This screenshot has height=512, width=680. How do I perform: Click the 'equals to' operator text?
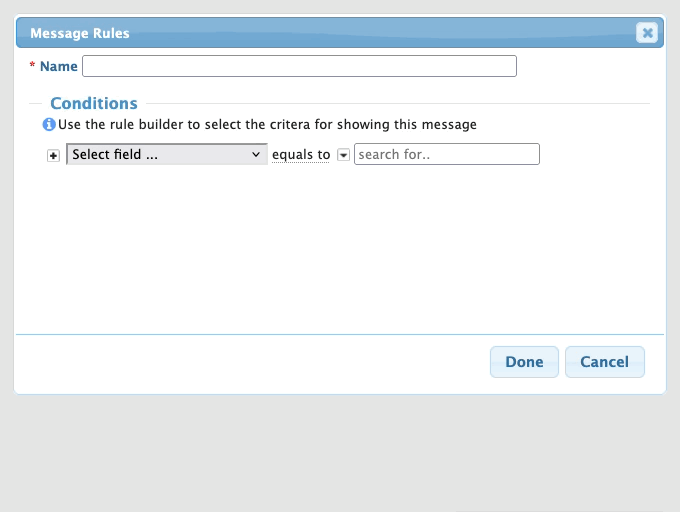pyautogui.click(x=301, y=155)
